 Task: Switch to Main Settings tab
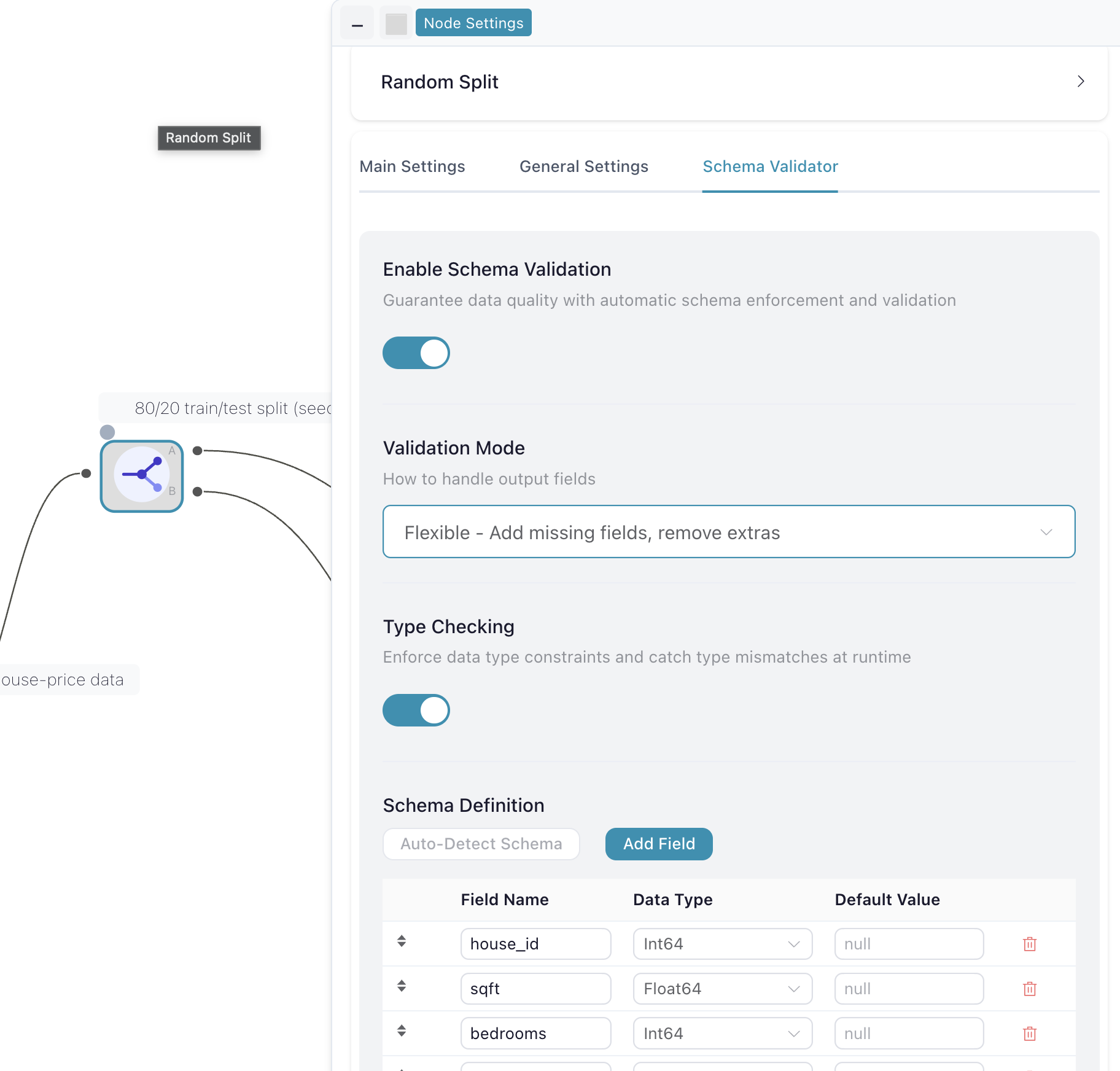[x=412, y=166]
